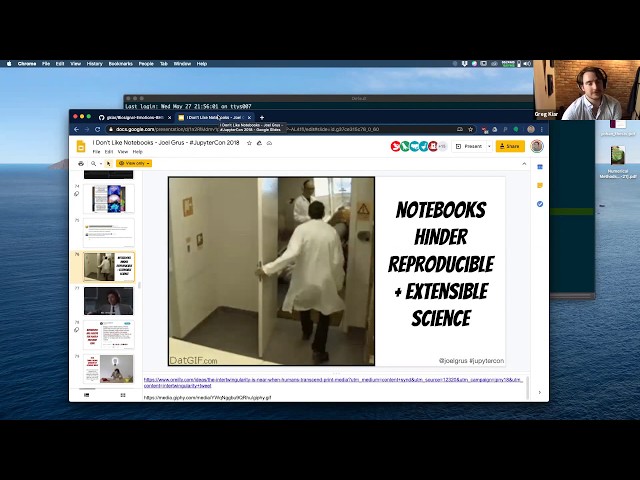Open the View only mode dropdown
This screenshot has width=640, height=480.
point(134,163)
